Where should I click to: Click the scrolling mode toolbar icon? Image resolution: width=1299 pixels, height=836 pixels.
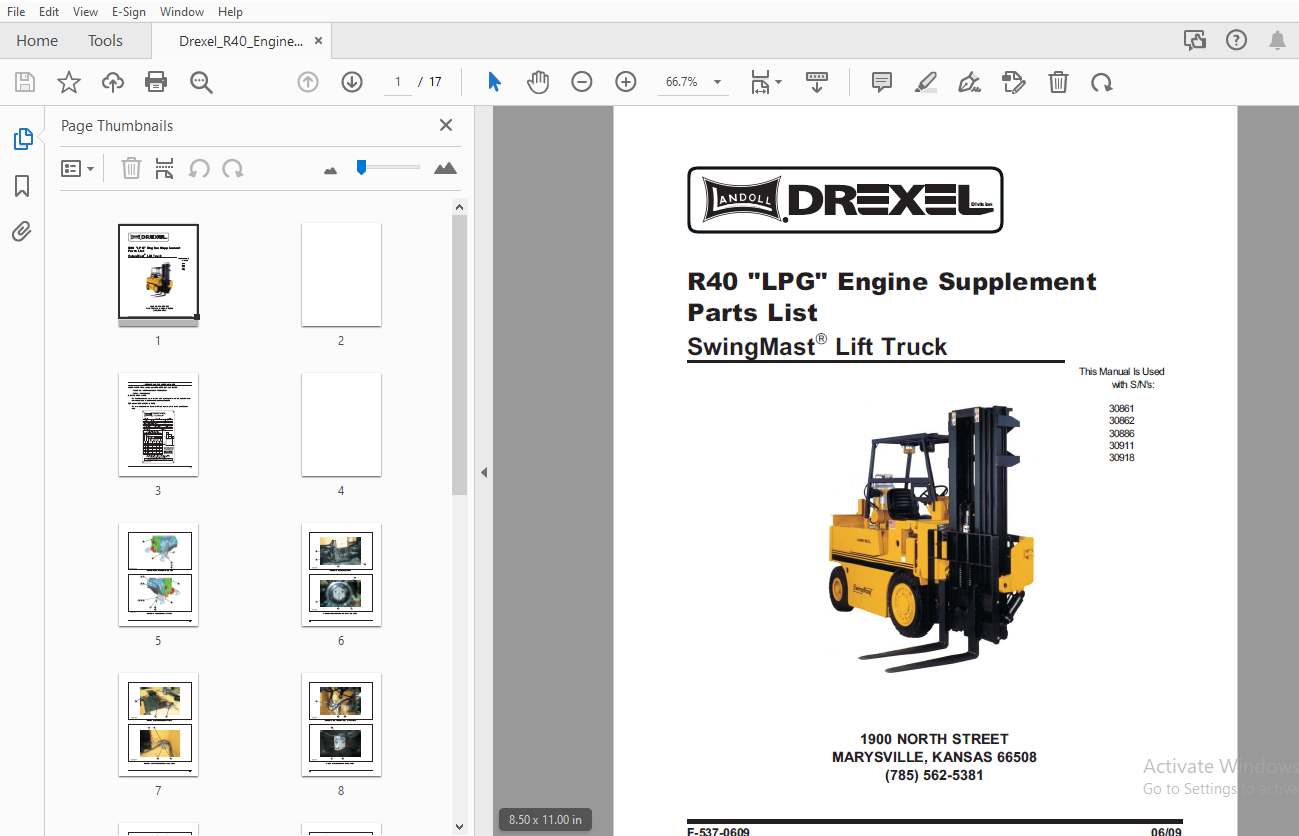click(x=817, y=82)
